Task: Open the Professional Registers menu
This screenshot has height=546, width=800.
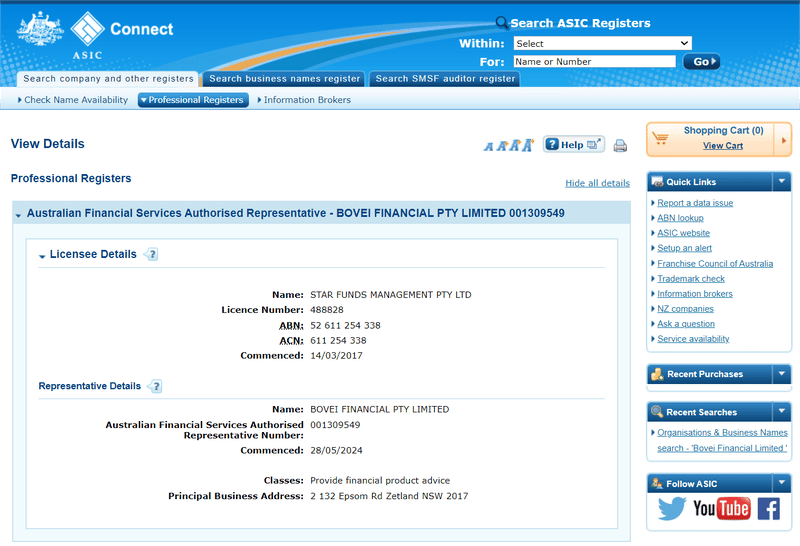Action: (192, 100)
